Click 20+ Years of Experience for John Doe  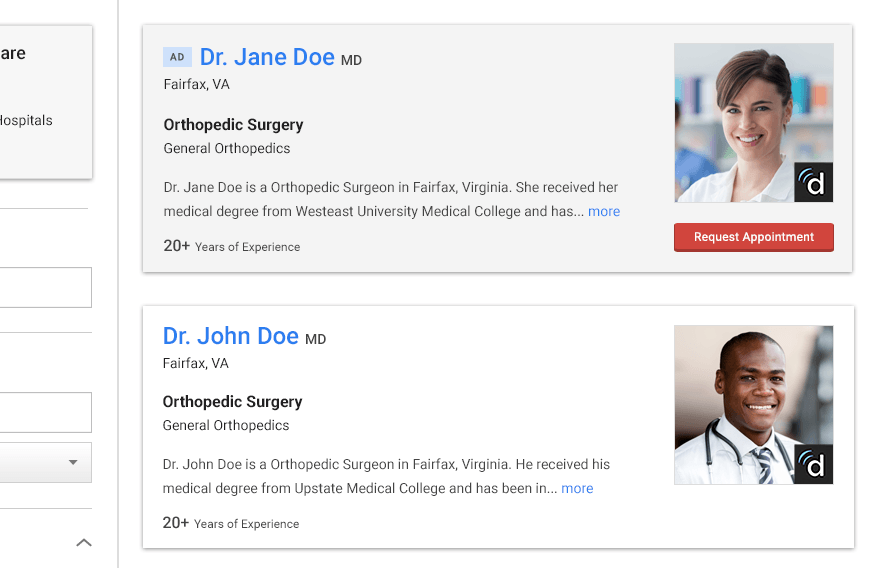pyautogui.click(x=231, y=523)
